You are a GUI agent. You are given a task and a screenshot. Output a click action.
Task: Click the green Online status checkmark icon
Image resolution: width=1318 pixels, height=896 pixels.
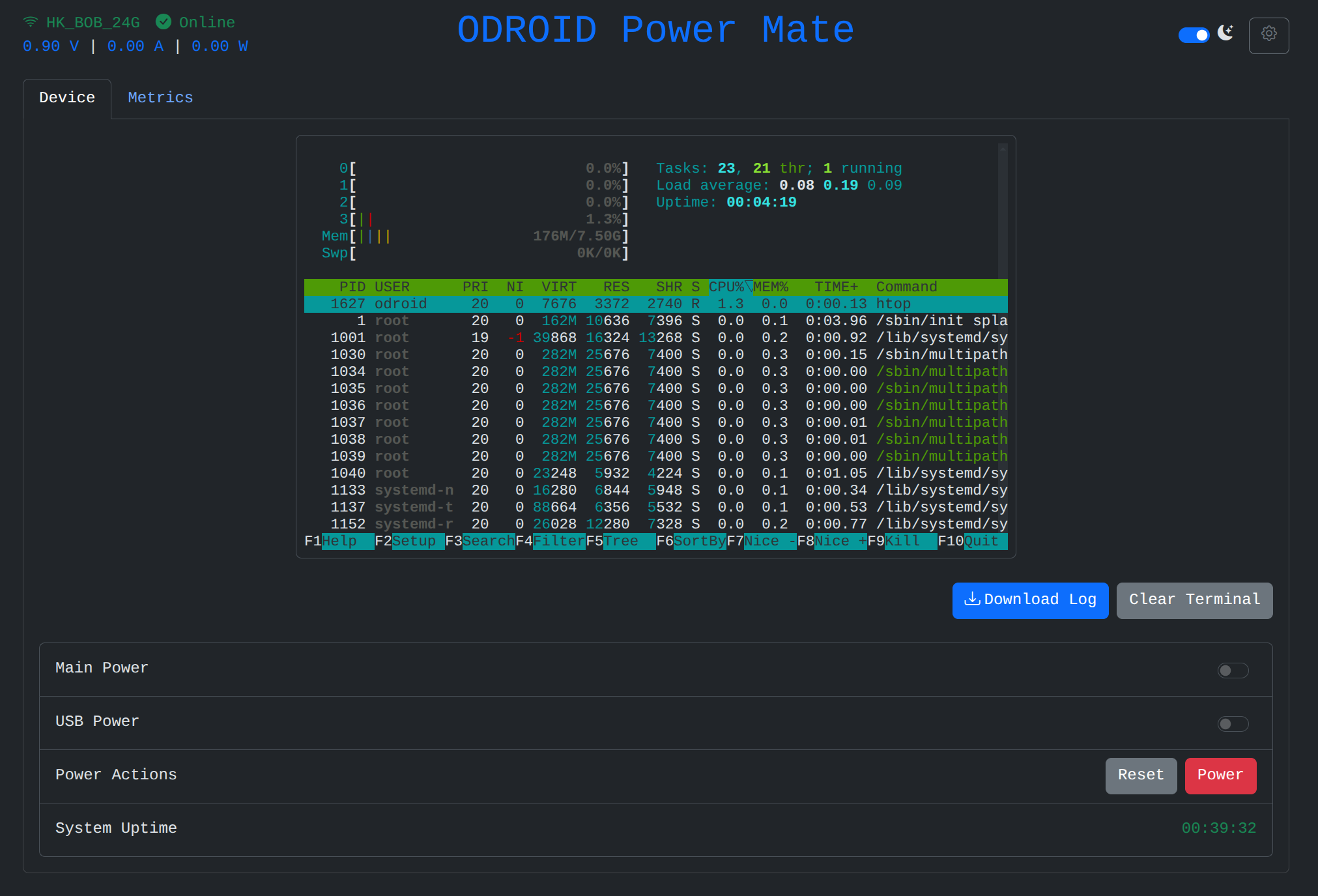[164, 21]
